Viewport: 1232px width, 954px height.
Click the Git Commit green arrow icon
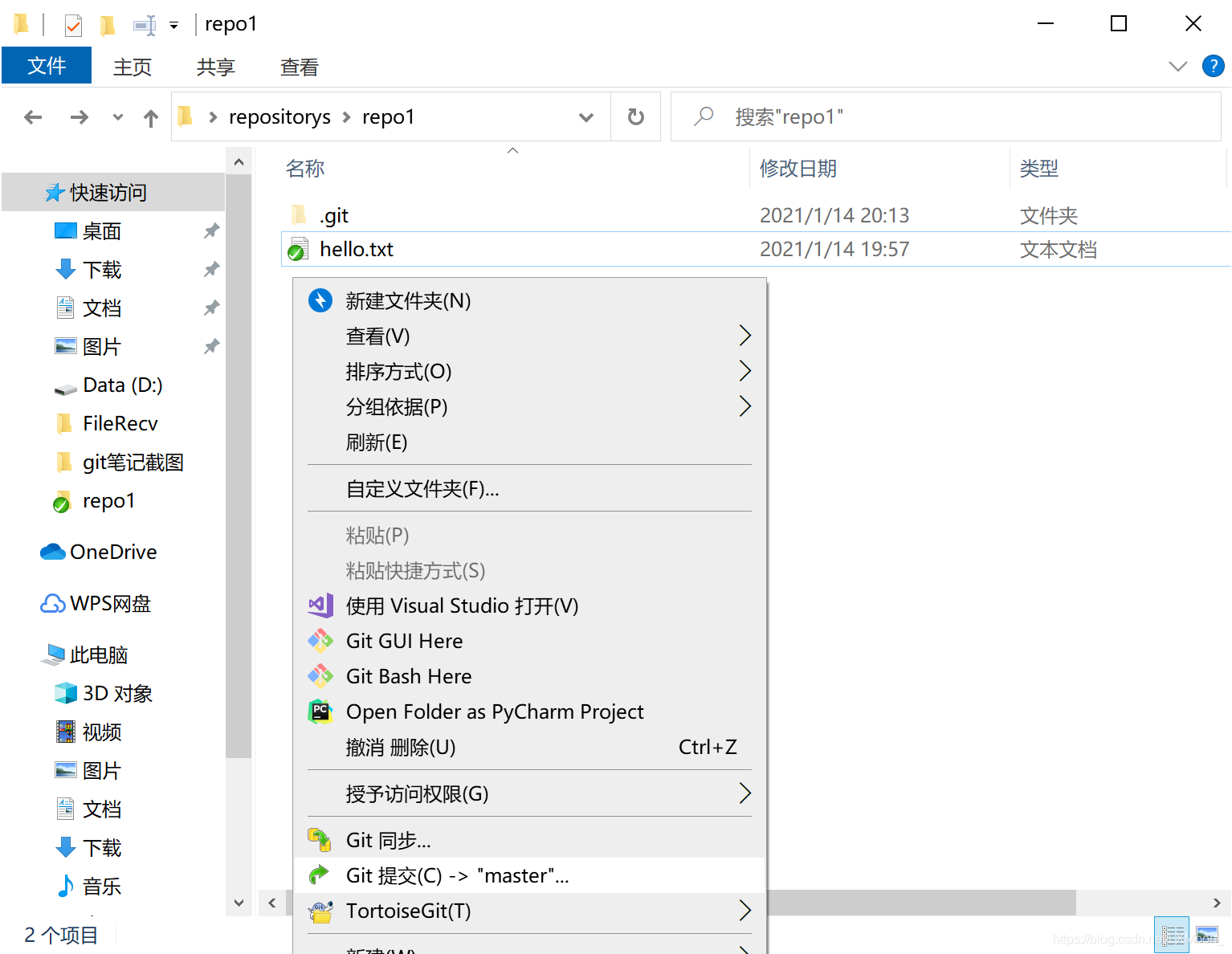320,874
